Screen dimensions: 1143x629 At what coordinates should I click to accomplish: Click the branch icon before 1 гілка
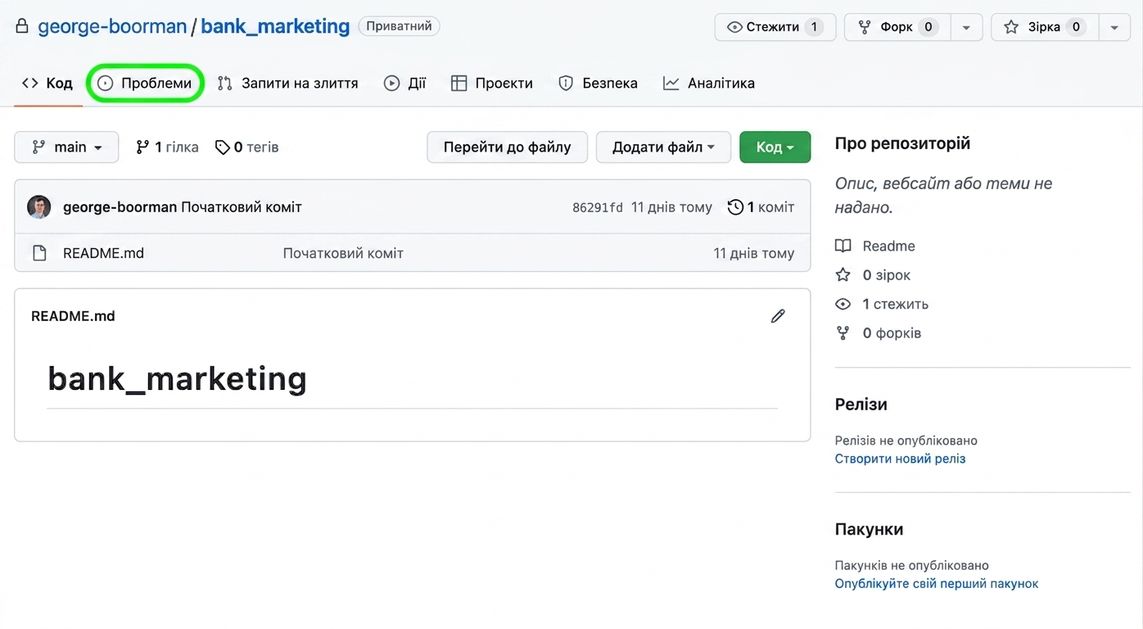(143, 147)
